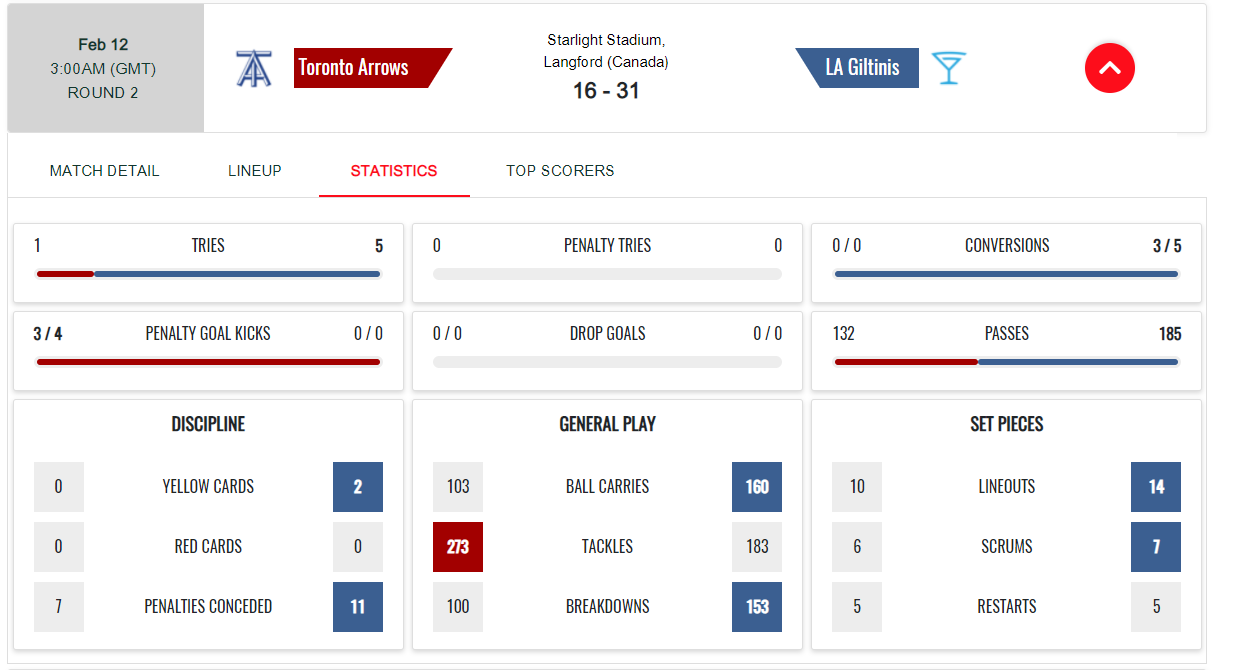Viewport: 1252px width, 670px height.
Task: Click the blue 160 ball carries box
Action: point(757,487)
